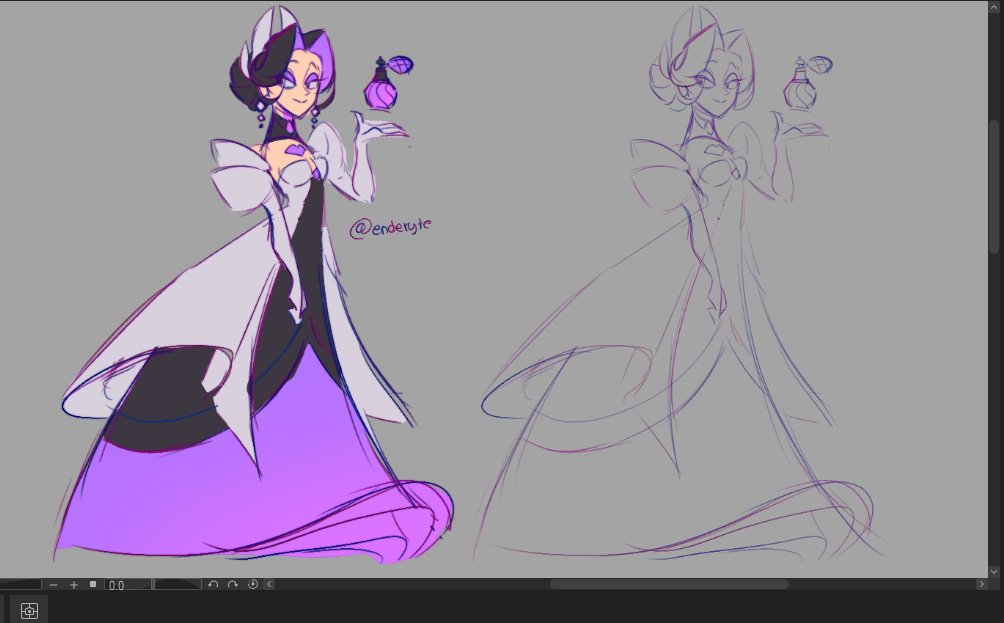Rotate canvas left with counterclockwise arrow
Viewport: 1004px width, 623px height.
(x=213, y=584)
